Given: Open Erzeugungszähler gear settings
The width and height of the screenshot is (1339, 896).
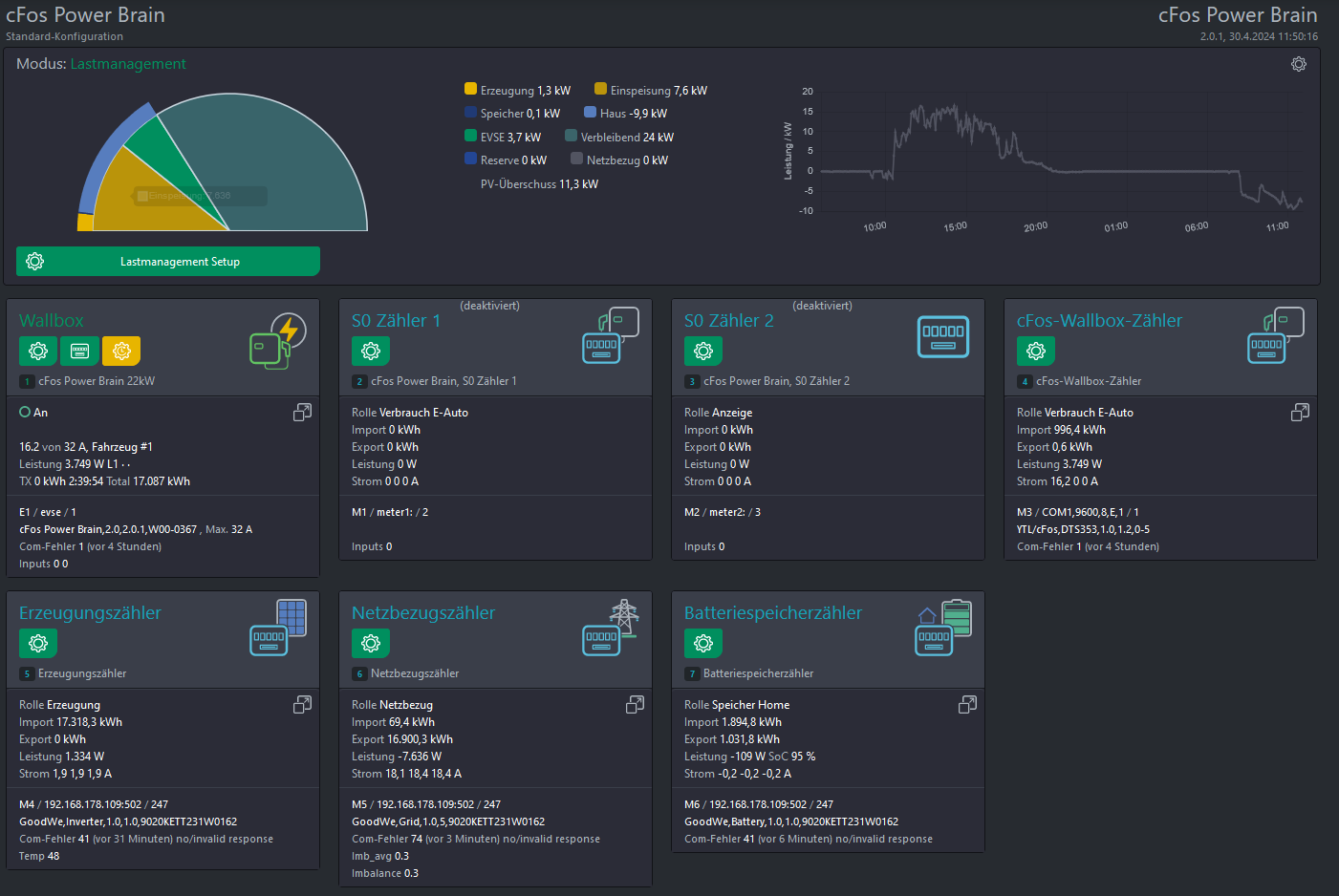Looking at the screenshot, I should click(x=38, y=643).
